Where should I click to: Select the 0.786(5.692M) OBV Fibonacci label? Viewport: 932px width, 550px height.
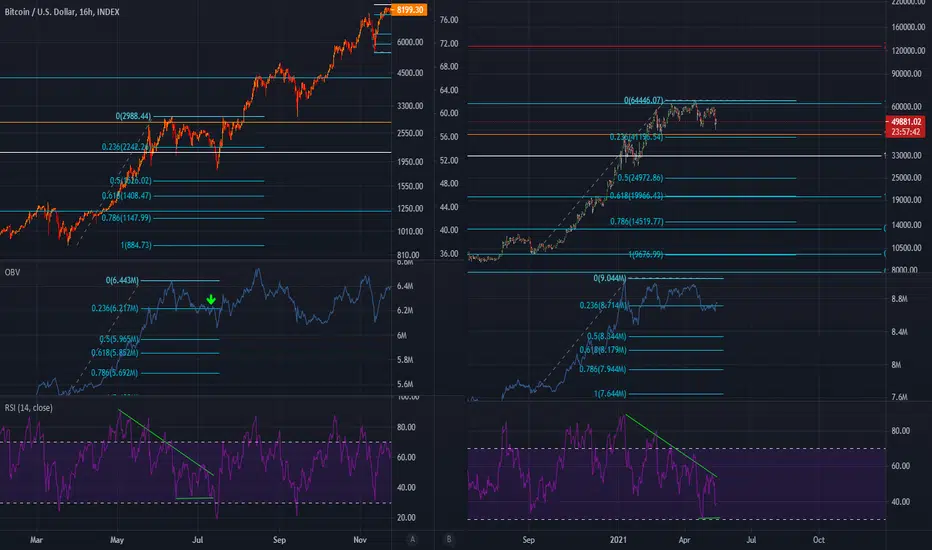[x=115, y=373]
